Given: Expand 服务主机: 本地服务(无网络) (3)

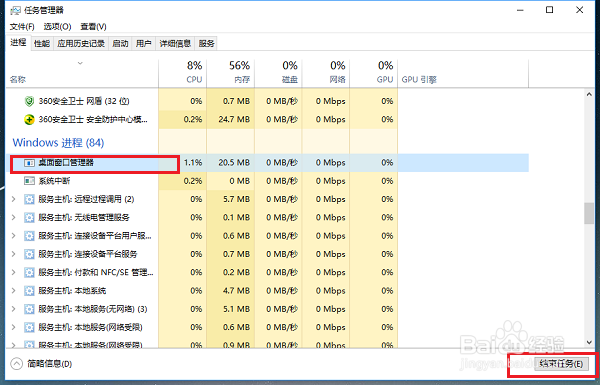Looking at the screenshot, I should point(13,309).
